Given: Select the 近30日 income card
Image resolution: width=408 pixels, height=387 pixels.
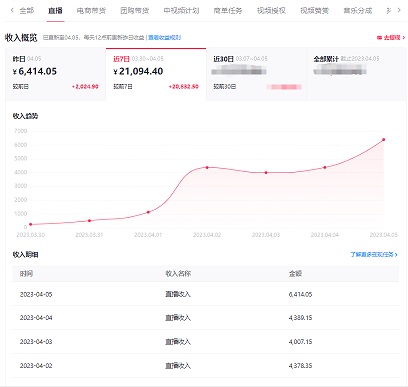Looking at the screenshot, I should point(256,74).
